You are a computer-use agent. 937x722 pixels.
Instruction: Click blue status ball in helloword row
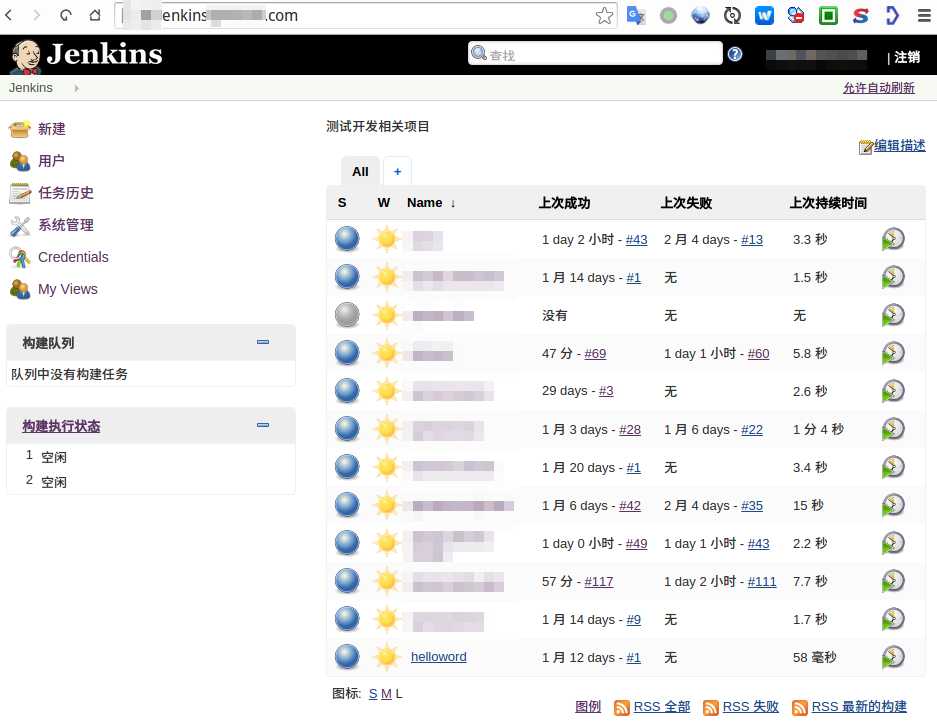347,657
